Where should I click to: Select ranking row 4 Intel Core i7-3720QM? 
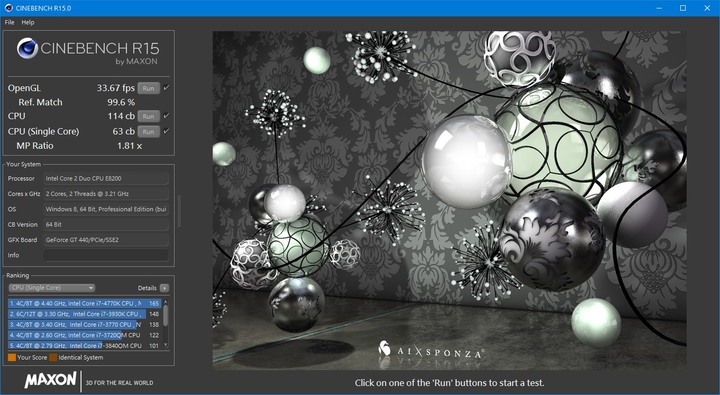point(84,335)
